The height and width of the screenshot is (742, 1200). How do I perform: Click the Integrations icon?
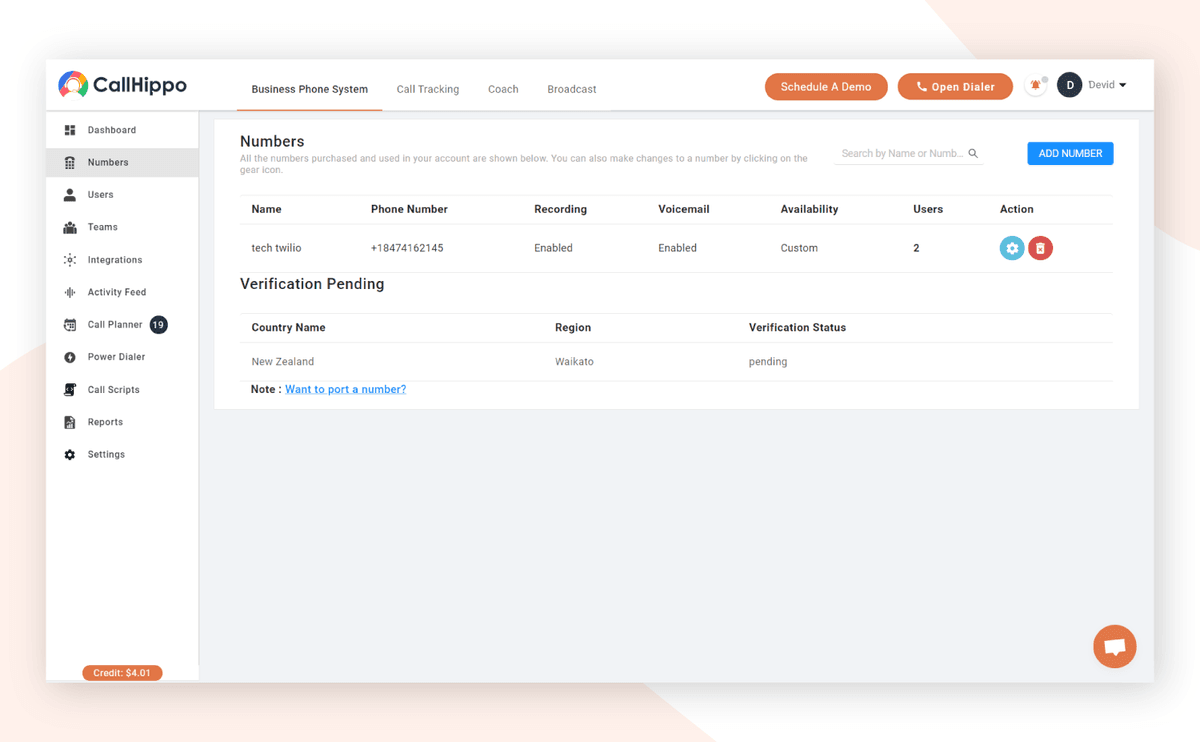coord(70,260)
